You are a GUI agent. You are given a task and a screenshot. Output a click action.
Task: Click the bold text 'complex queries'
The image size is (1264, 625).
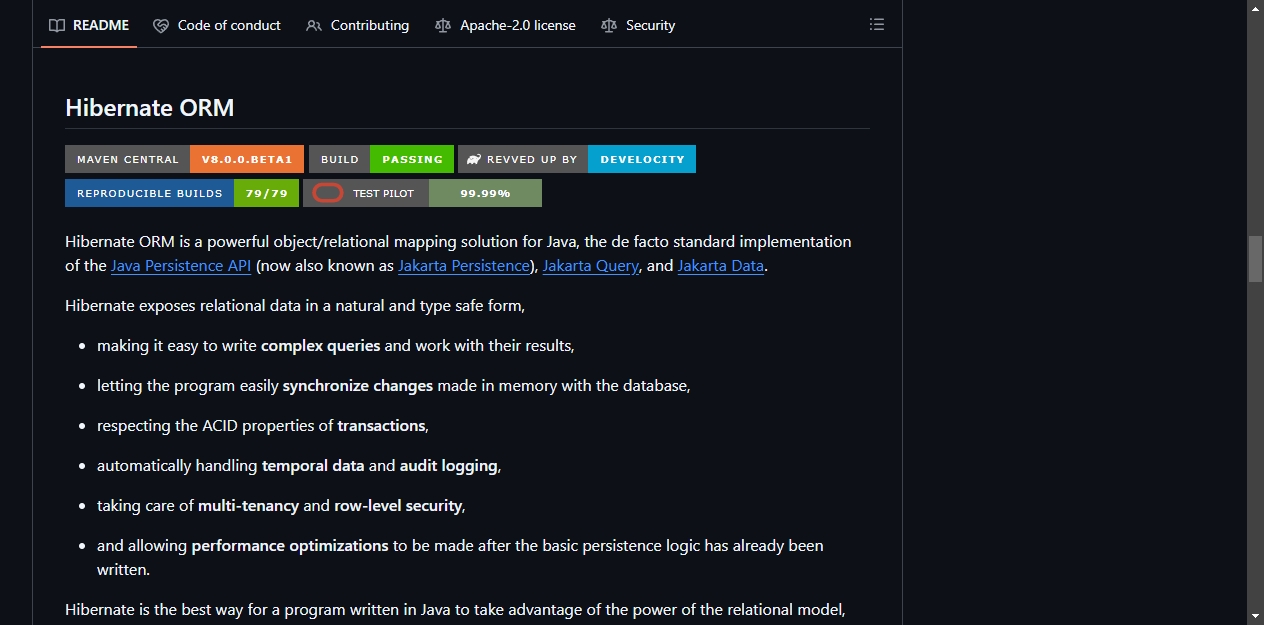pyautogui.click(x=321, y=346)
